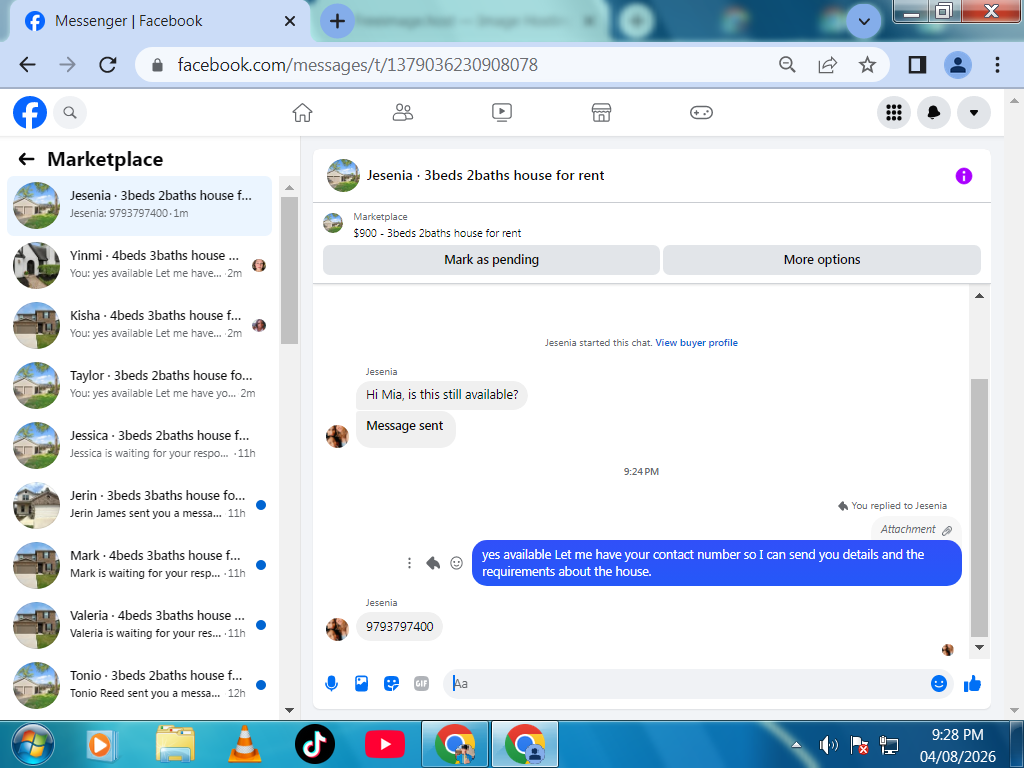The width and height of the screenshot is (1024, 768).
Task: Open the Gaming controller icon
Action: [701, 112]
